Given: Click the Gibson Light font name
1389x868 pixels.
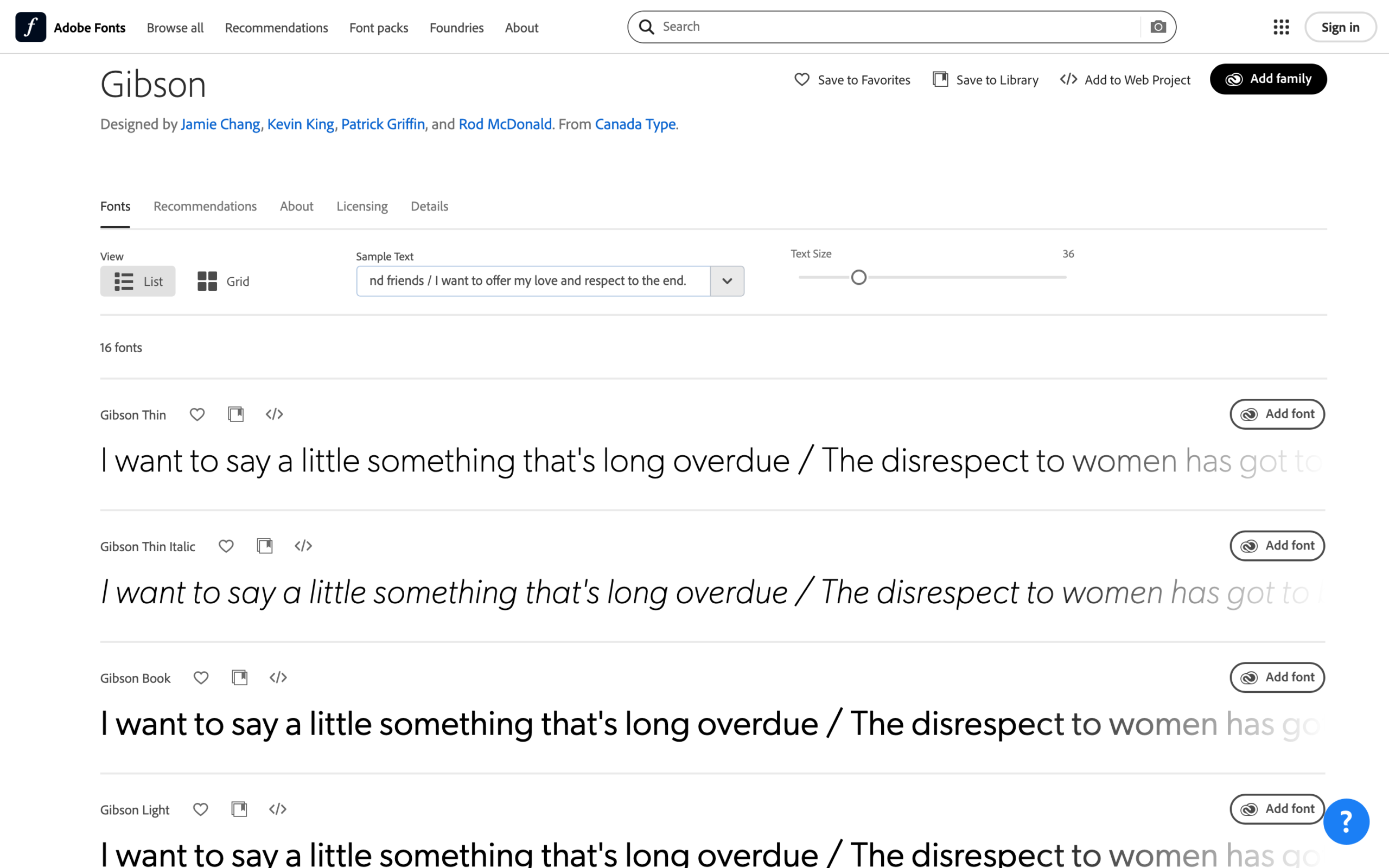Looking at the screenshot, I should (135, 810).
